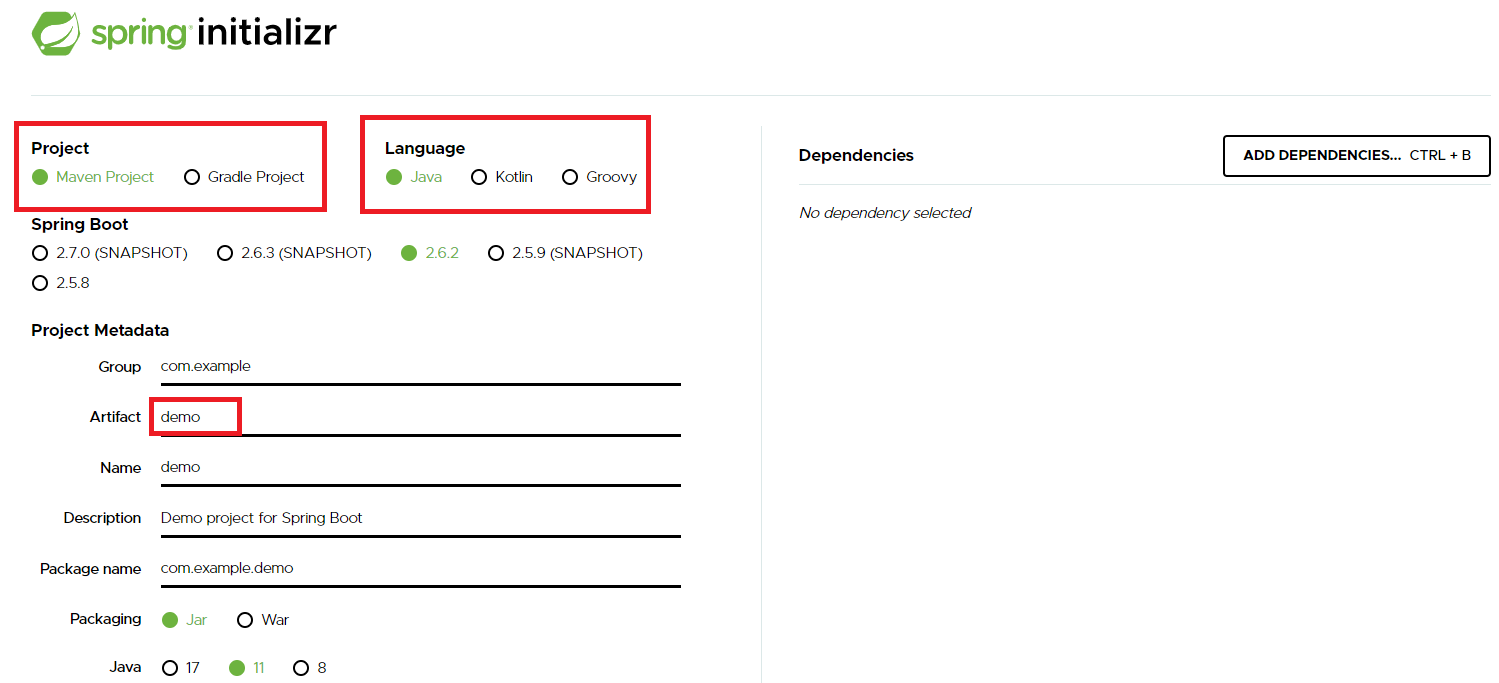Click the Group input field
The width and height of the screenshot is (1499, 683).
[x=420, y=367]
